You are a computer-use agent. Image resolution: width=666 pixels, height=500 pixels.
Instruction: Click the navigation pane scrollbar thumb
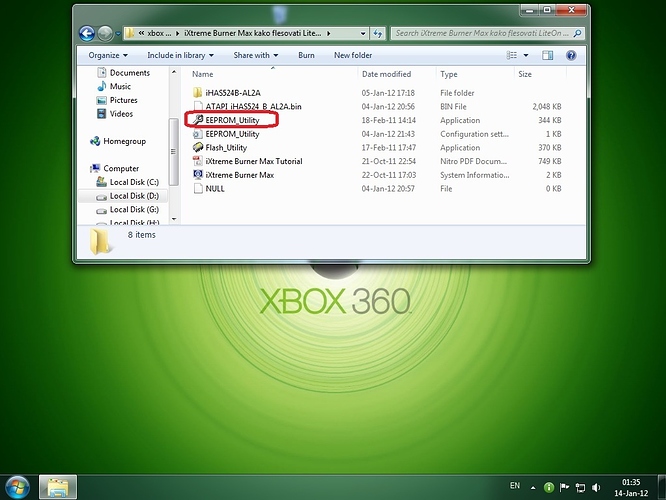173,152
